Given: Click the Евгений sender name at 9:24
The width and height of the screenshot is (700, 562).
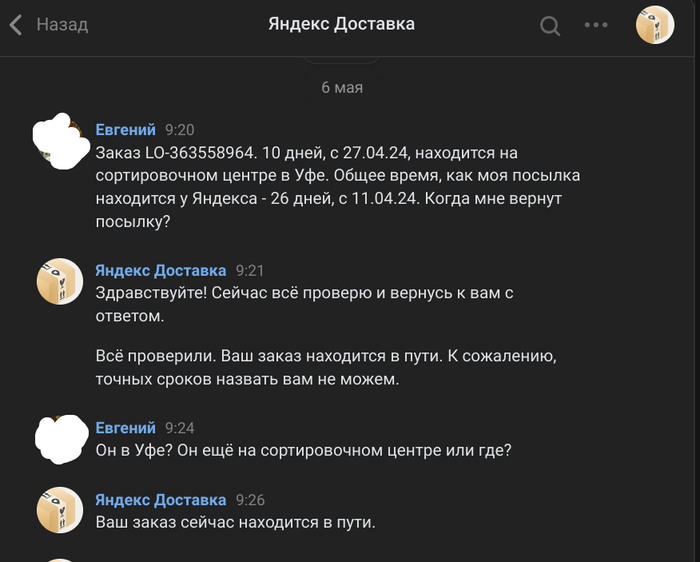Looking at the screenshot, I should pyautogui.click(x=125, y=428).
